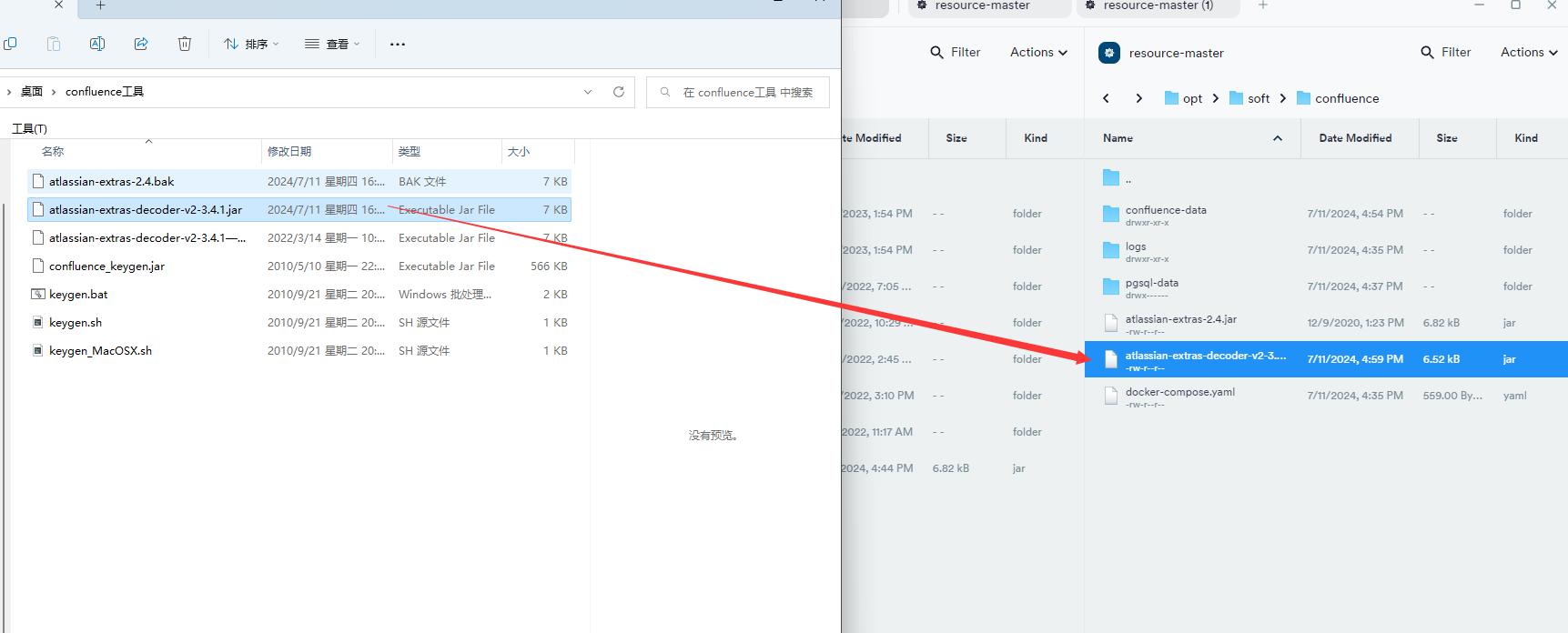Click the keygen.sh file icon
The width and height of the screenshot is (1568, 633).
coord(38,323)
